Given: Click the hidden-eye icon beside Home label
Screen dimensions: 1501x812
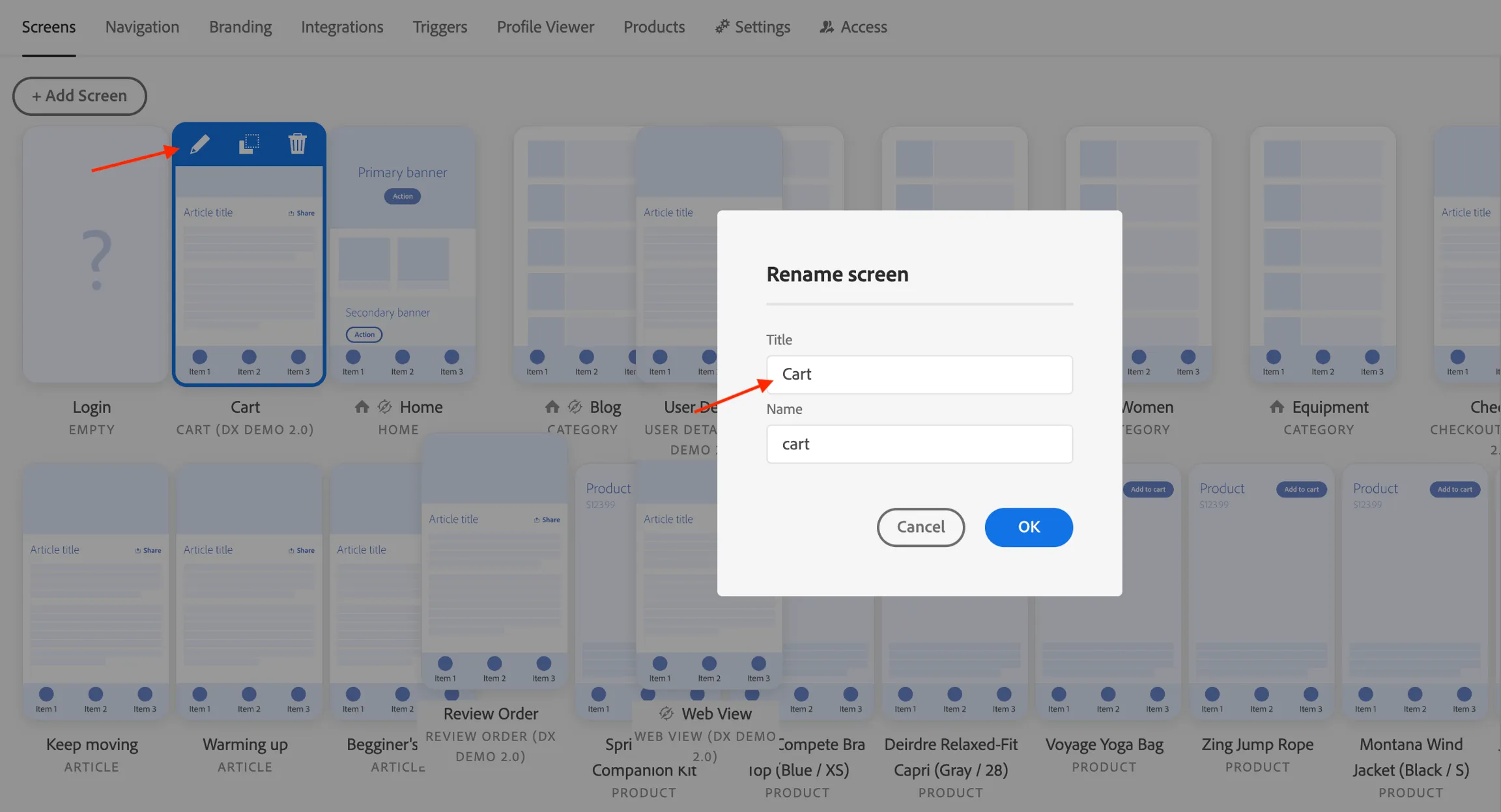Looking at the screenshot, I should (x=385, y=407).
